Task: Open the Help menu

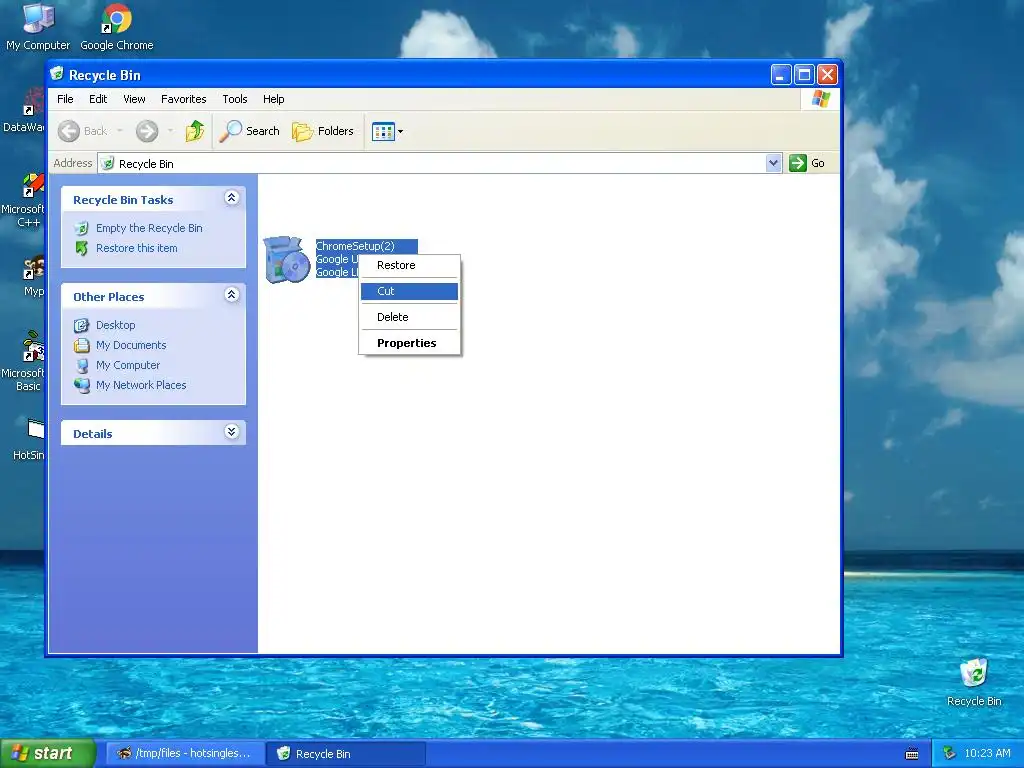Action: 274,99
